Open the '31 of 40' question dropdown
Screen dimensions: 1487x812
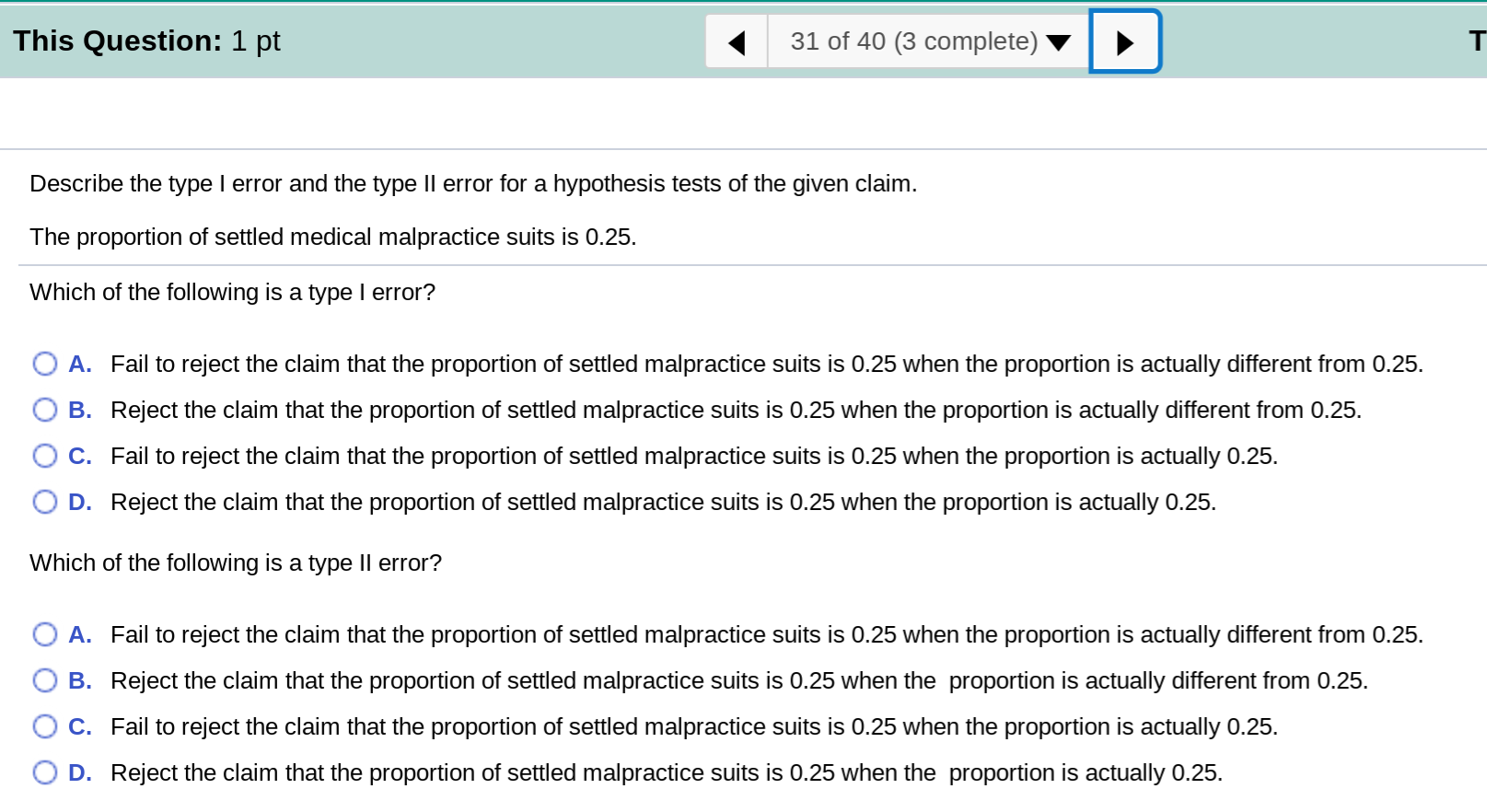tap(929, 41)
